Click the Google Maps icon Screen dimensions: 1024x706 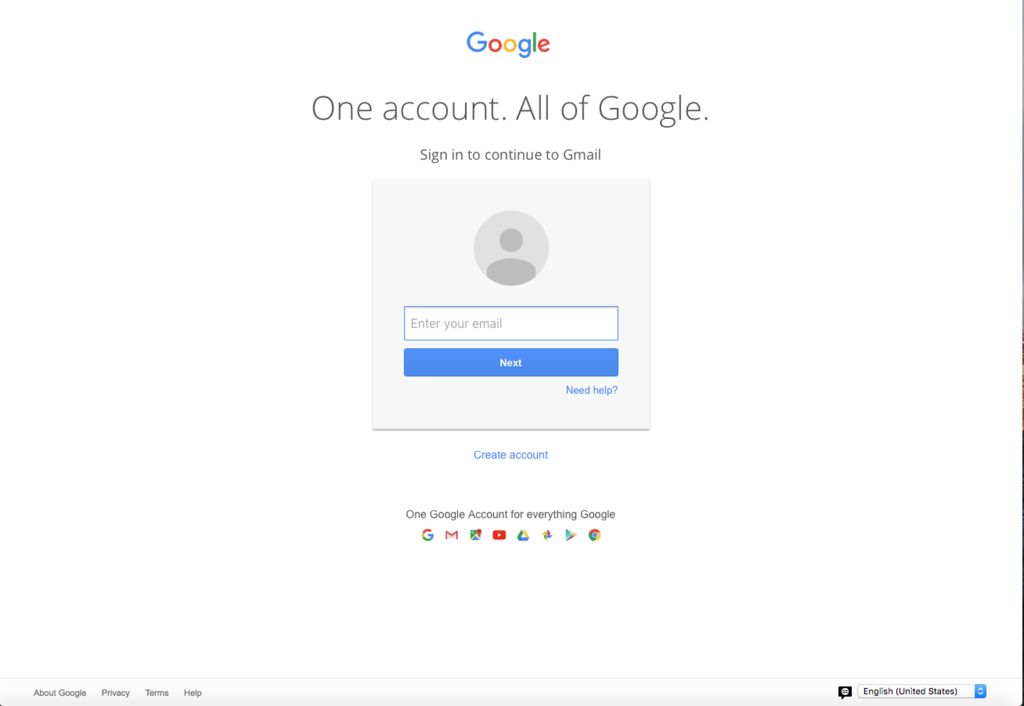click(x=475, y=535)
